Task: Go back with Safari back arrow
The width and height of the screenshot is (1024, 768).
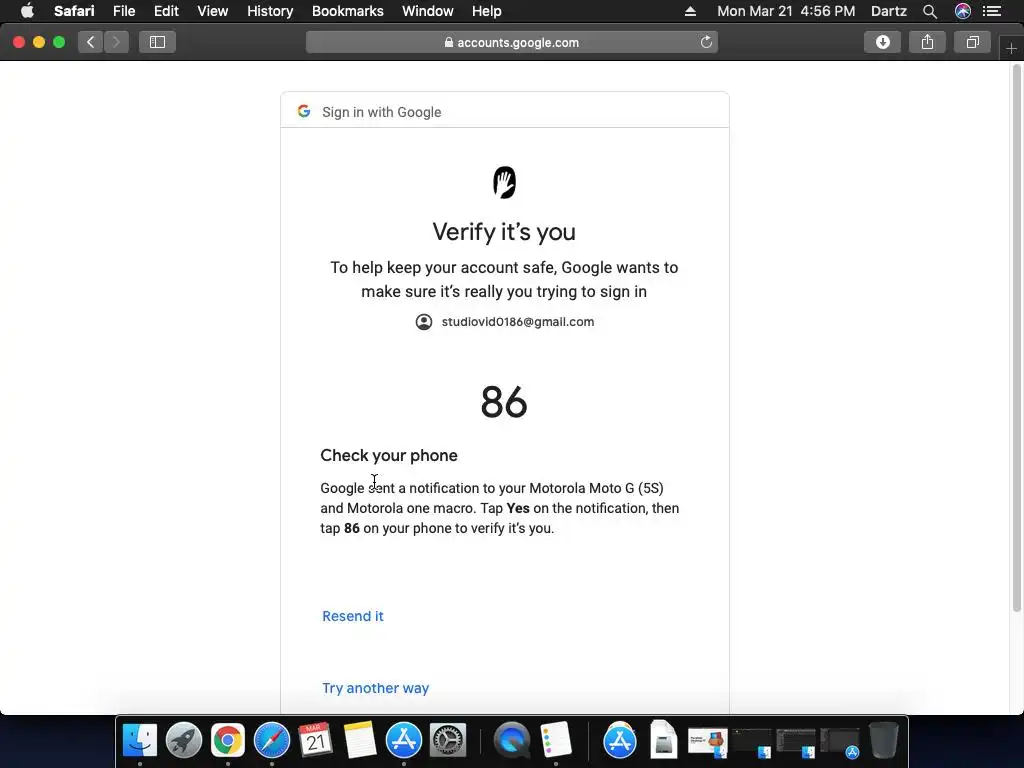Action: (x=91, y=42)
